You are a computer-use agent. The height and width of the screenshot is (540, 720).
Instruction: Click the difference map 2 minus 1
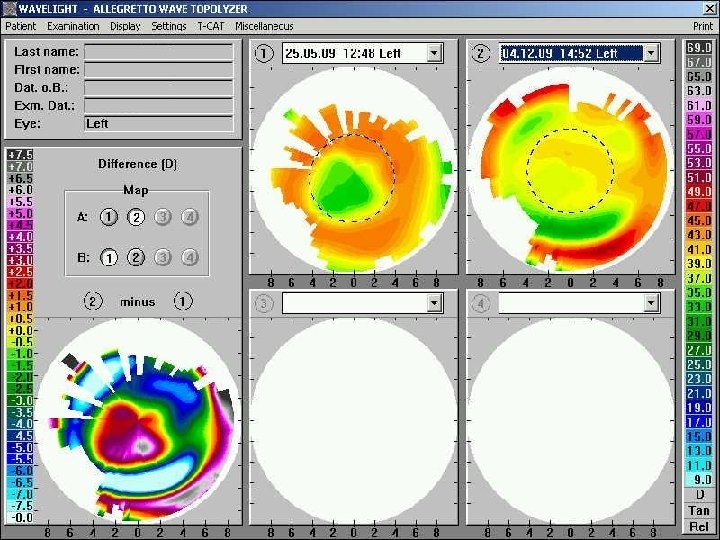[x=138, y=422]
